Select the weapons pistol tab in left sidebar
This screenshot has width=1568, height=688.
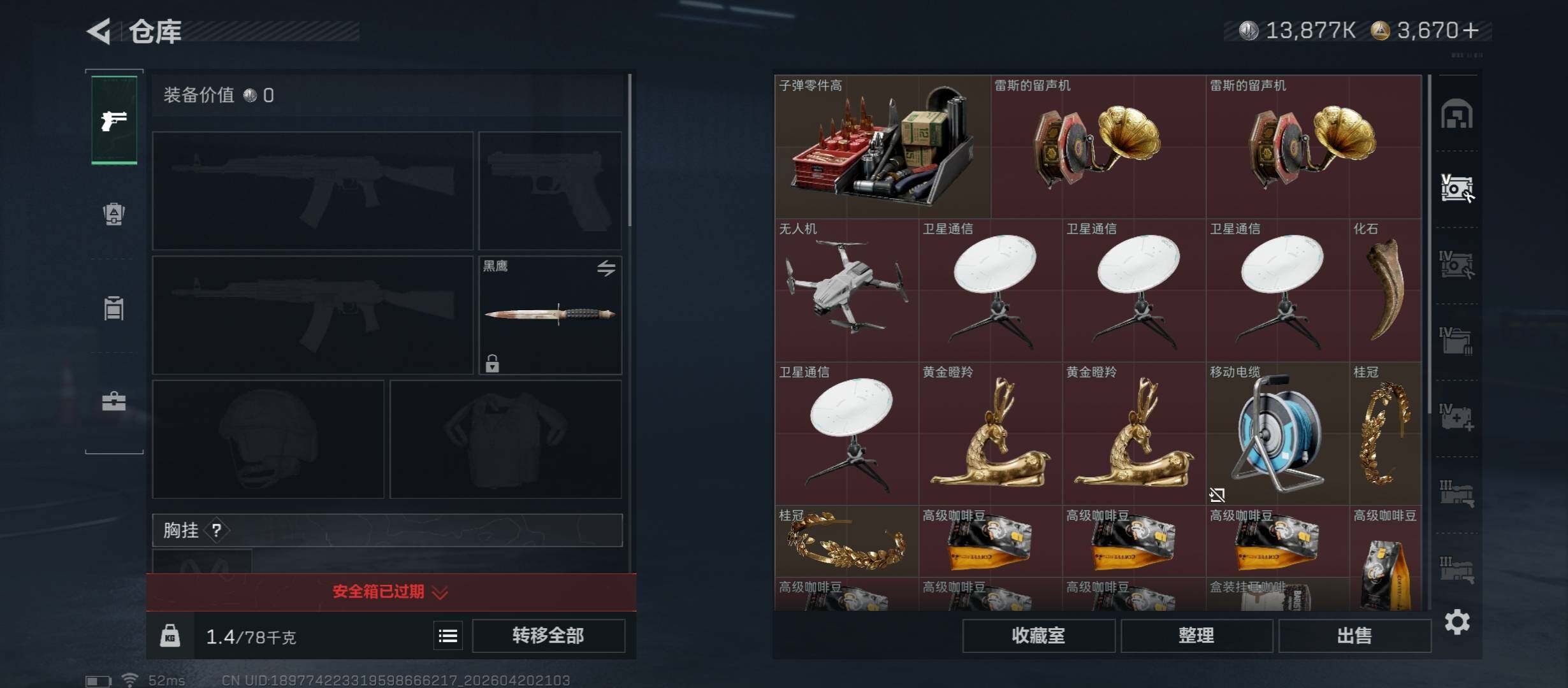click(114, 120)
